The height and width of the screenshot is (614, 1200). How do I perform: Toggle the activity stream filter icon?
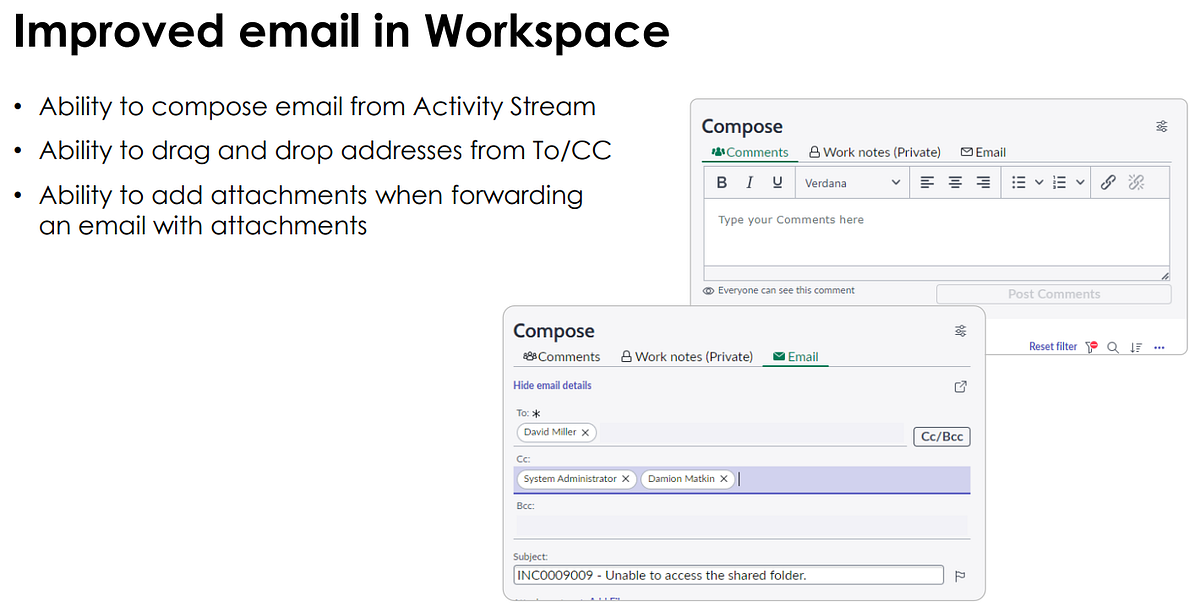coord(1090,346)
